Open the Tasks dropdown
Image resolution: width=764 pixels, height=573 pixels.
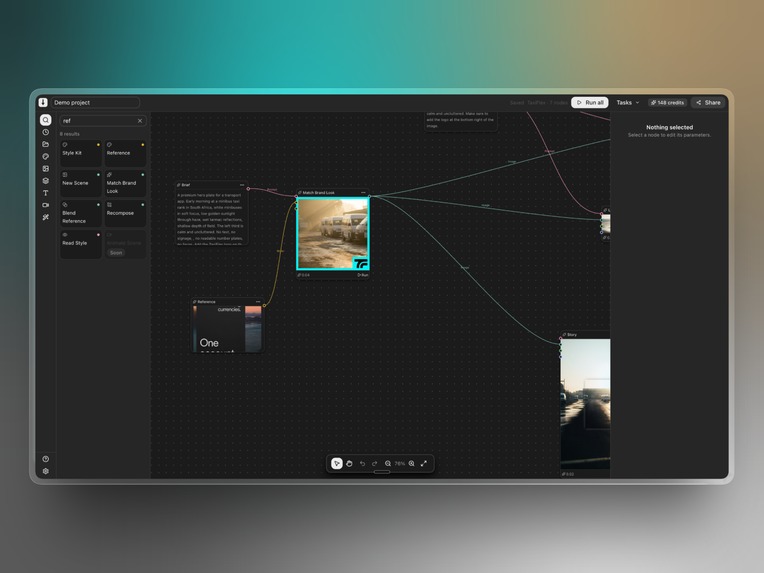point(628,102)
